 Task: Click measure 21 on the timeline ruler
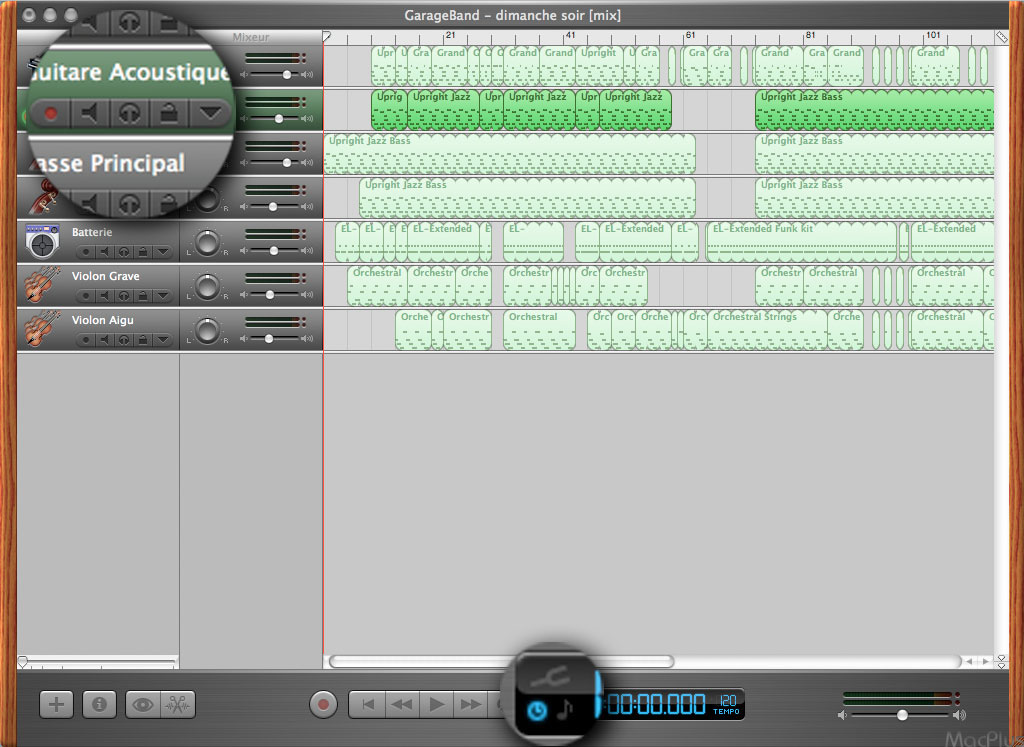(x=450, y=37)
